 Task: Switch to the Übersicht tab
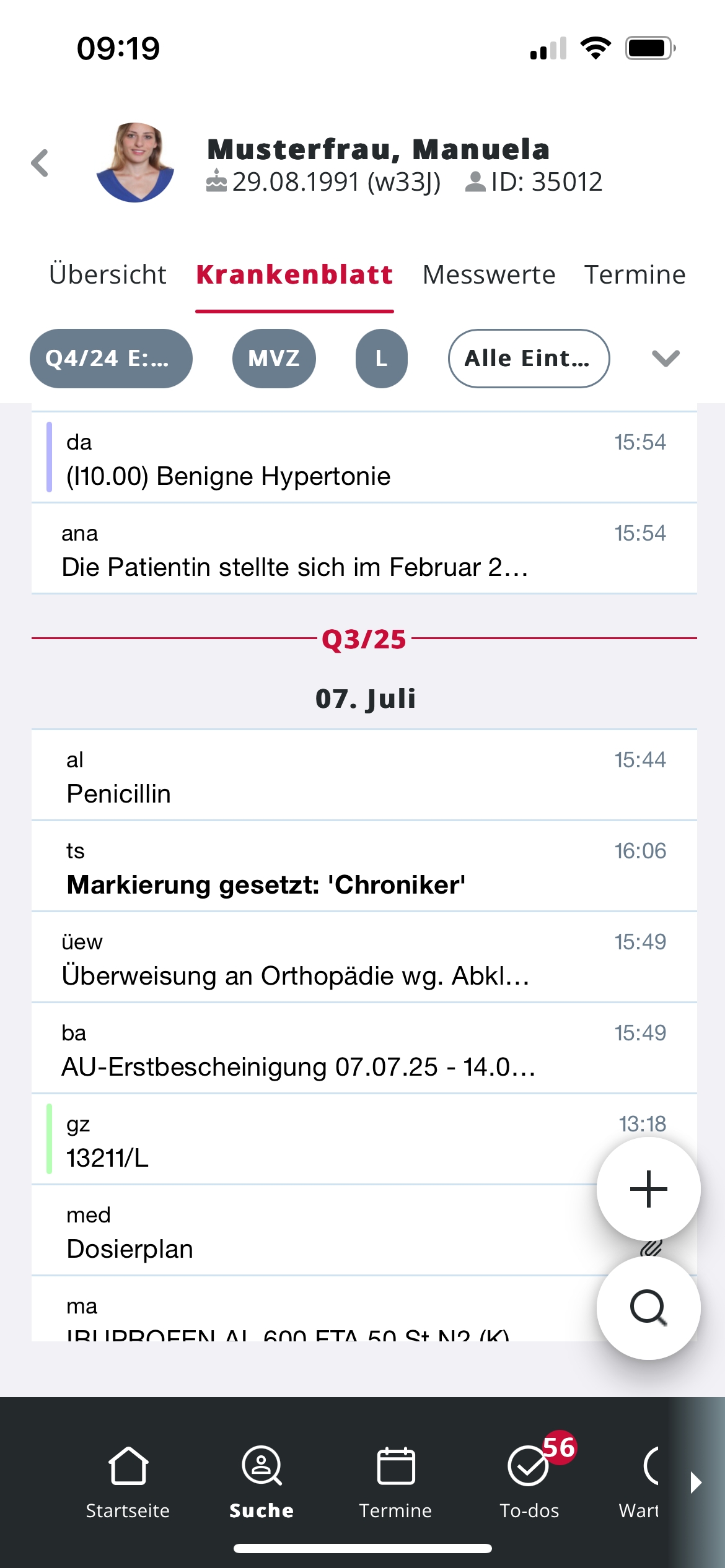tap(108, 274)
